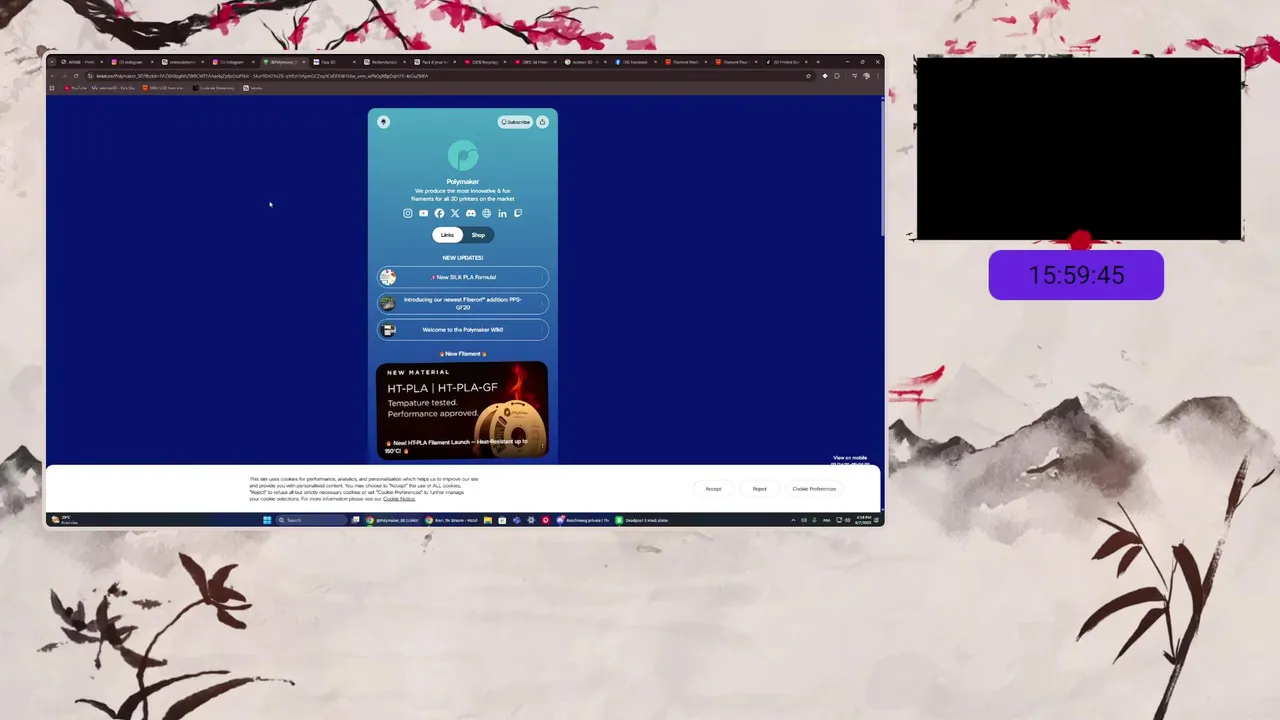Open the HT-PLA filament launch banner

(462, 410)
